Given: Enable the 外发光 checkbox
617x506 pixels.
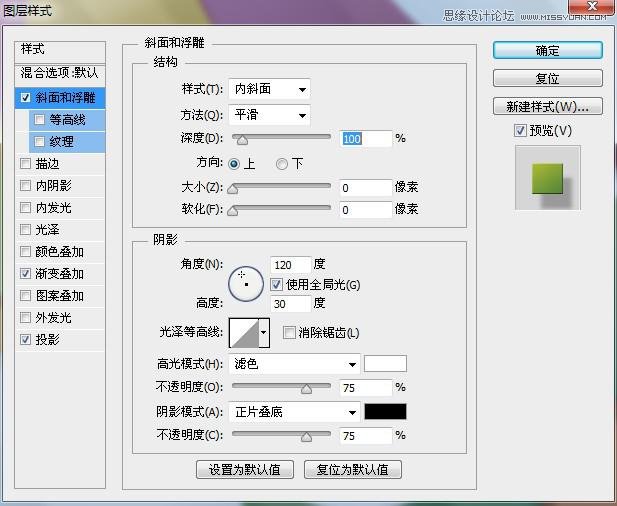Looking at the screenshot, I should (26, 318).
